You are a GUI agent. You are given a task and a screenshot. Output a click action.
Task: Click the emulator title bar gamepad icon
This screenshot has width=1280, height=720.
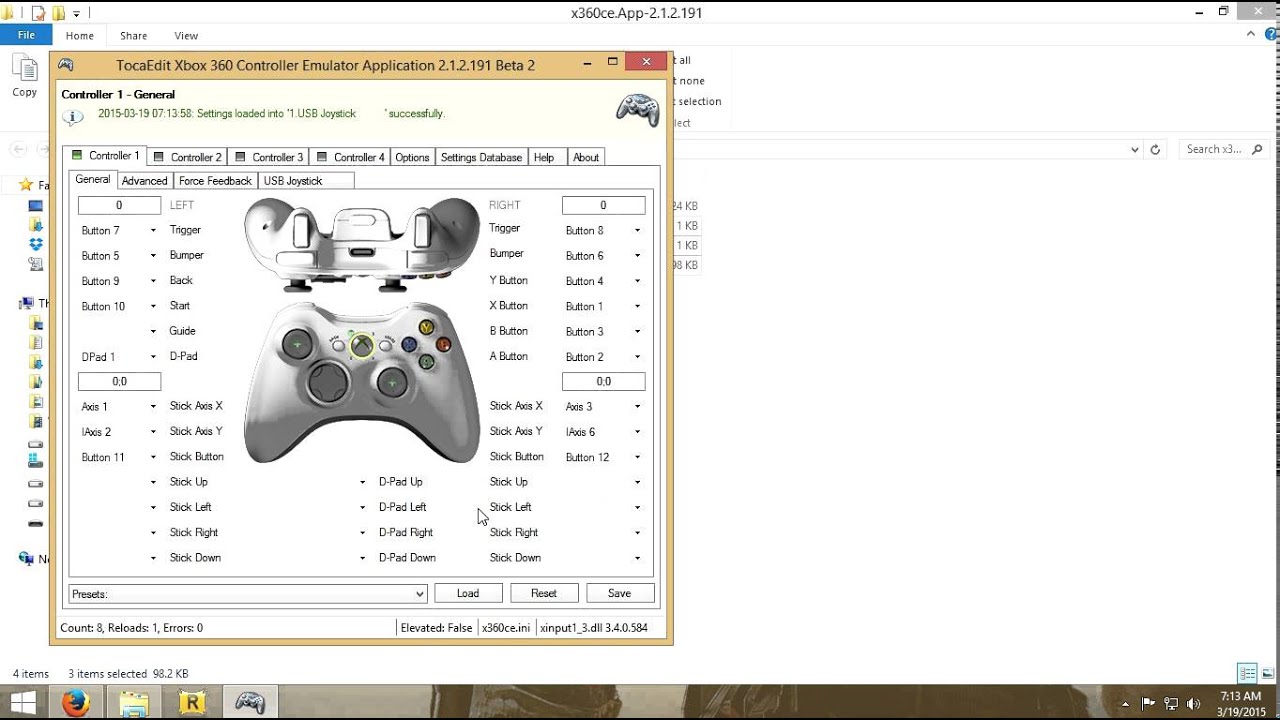coord(66,64)
